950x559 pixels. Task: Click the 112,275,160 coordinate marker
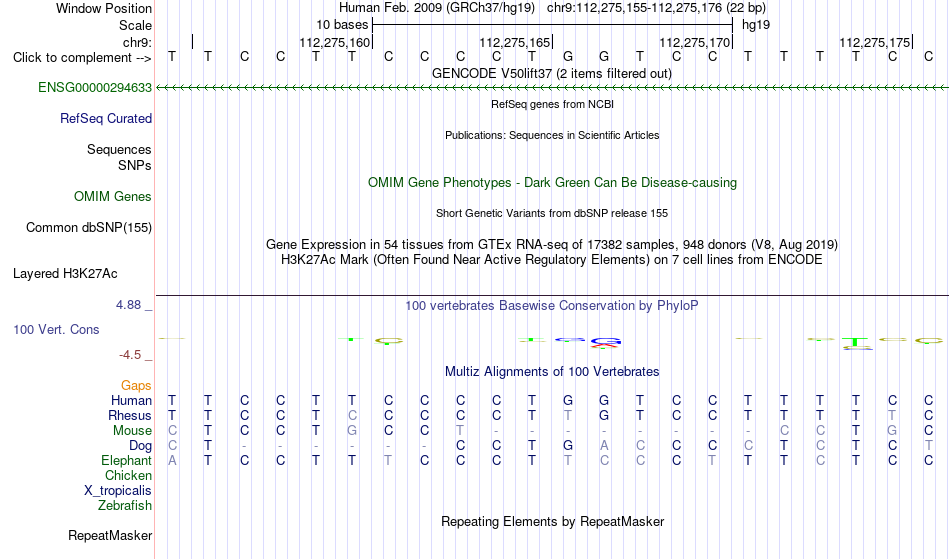[x=334, y=42]
